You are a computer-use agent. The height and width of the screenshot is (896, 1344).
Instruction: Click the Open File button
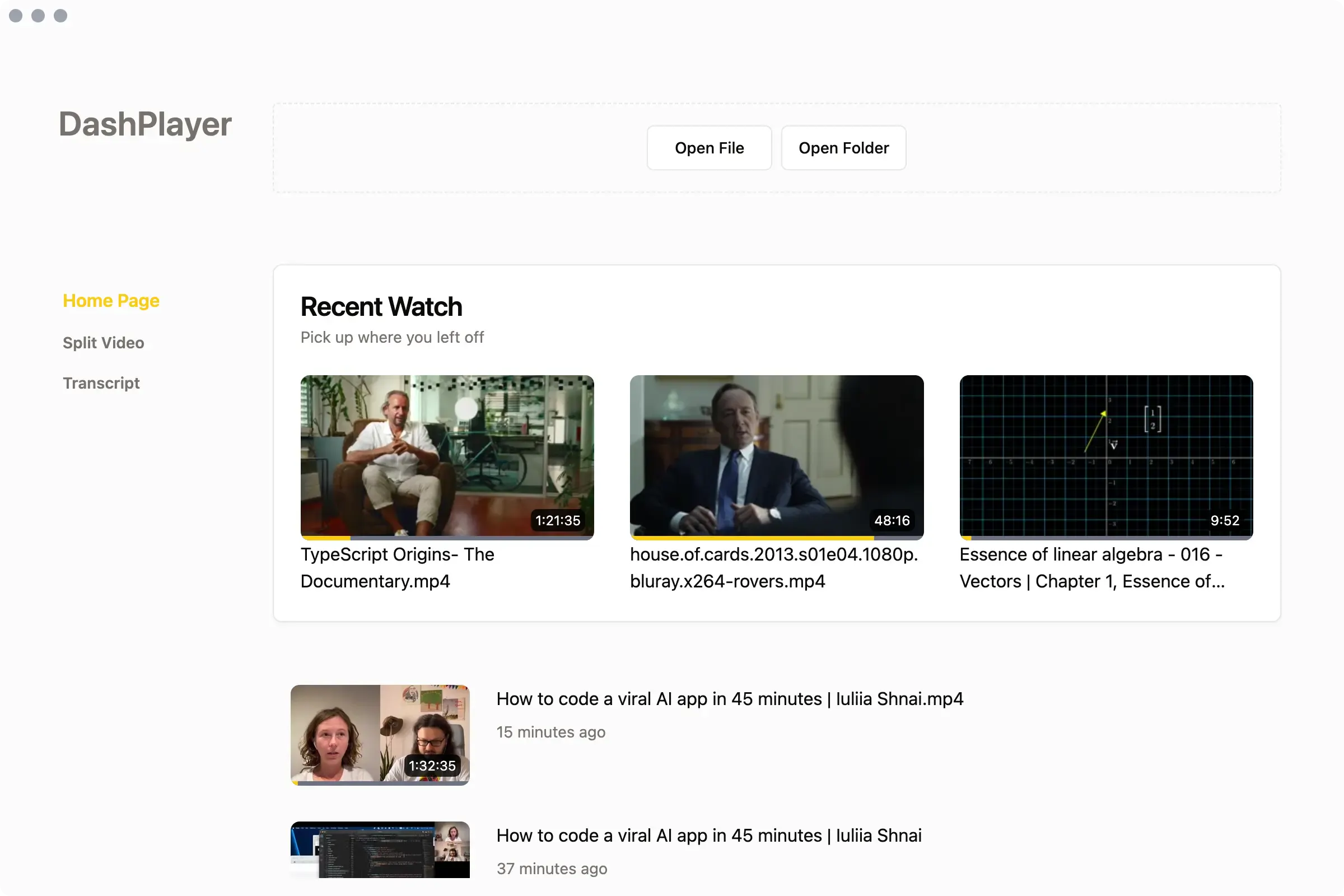tap(709, 148)
